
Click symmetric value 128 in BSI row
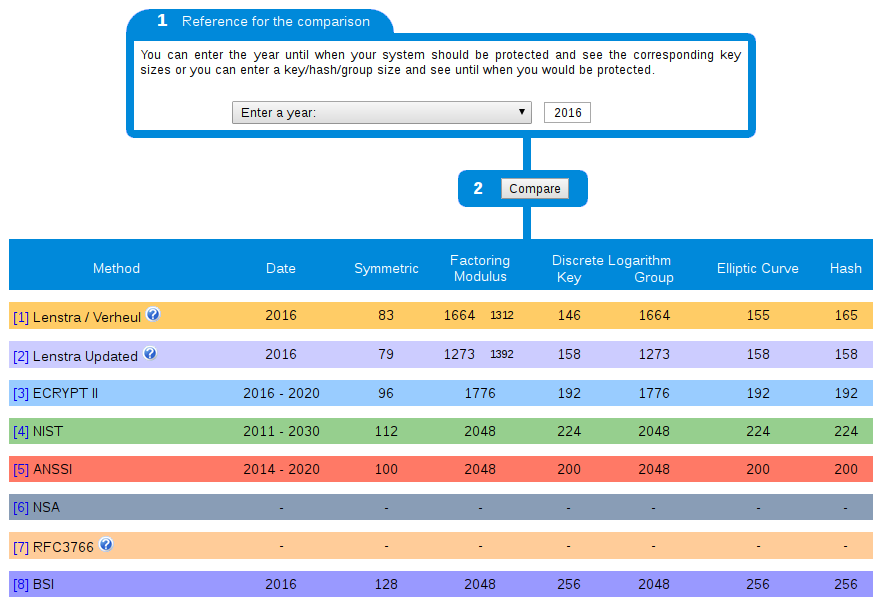[386, 584]
